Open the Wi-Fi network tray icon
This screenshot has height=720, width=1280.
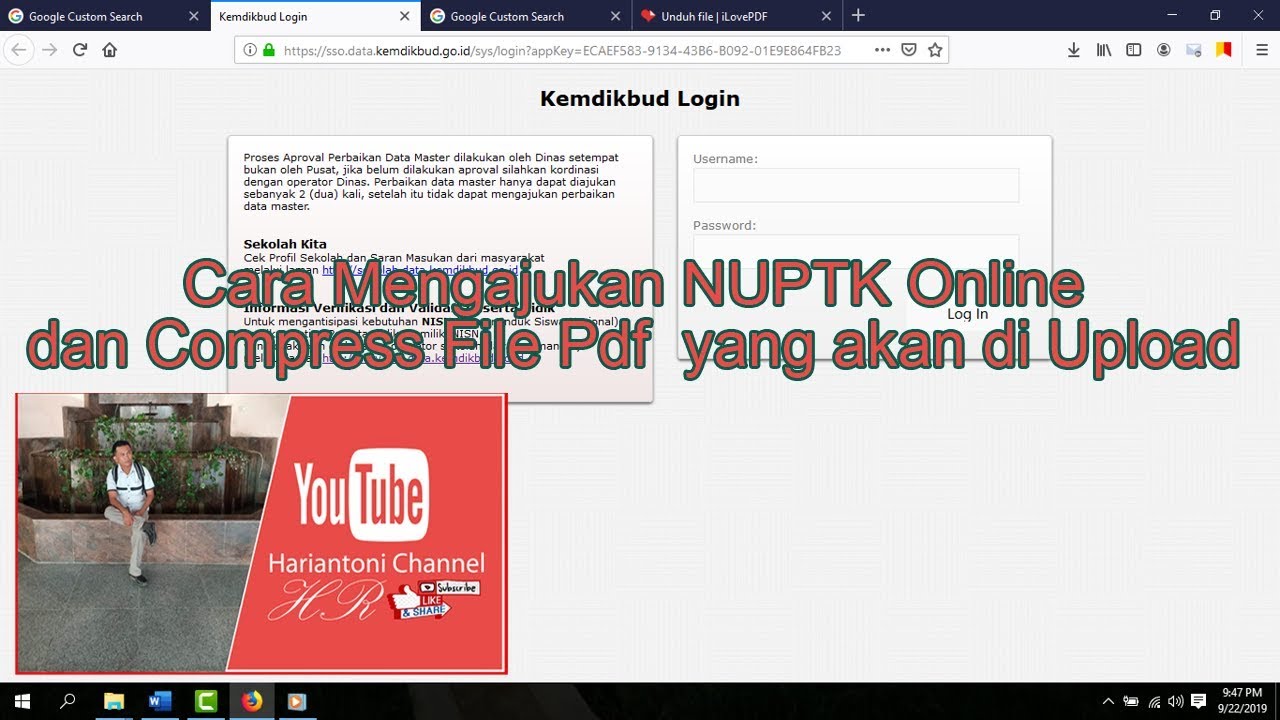pyautogui.click(x=1154, y=701)
